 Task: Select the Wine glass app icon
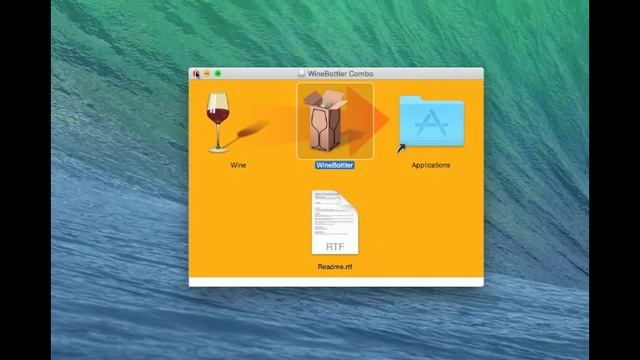pos(218,122)
